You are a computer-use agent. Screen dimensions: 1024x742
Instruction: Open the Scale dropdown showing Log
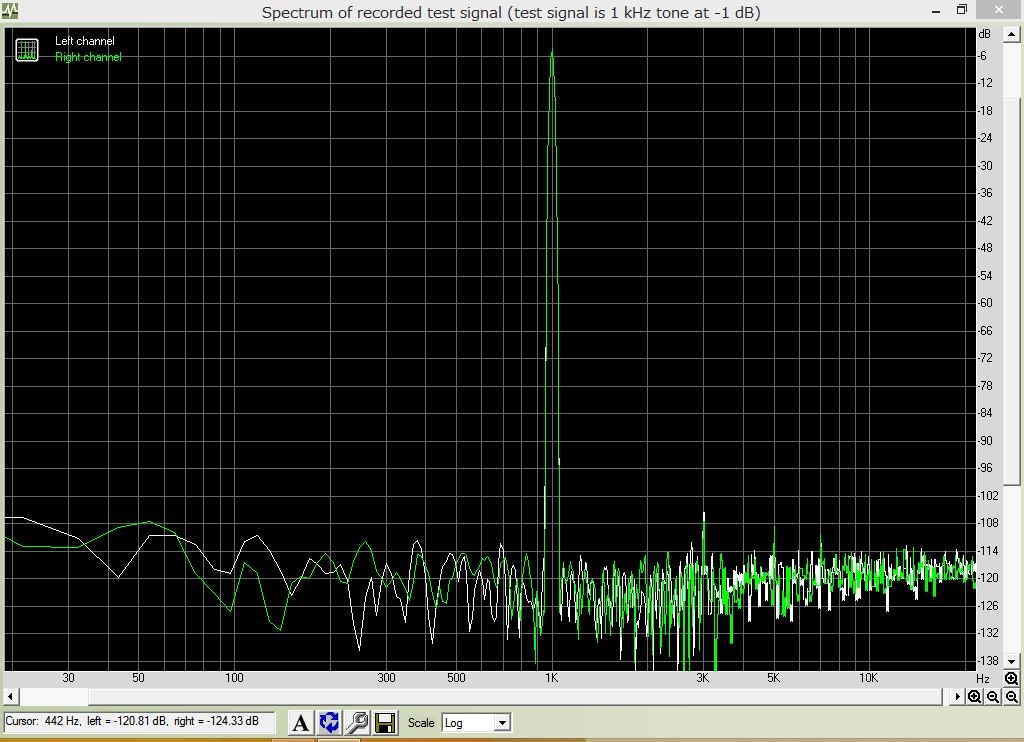coord(476,722)
